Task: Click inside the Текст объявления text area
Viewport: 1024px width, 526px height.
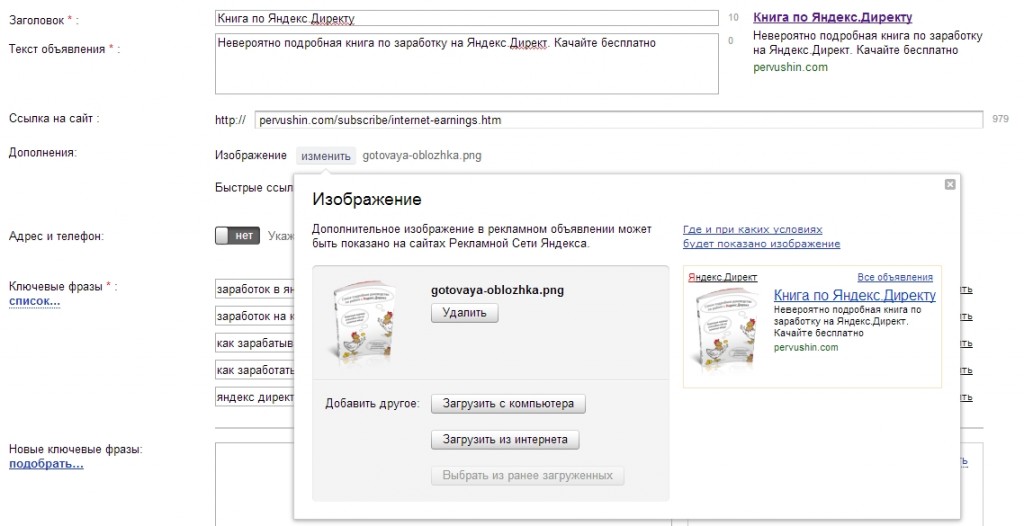Action: (x=466, y=64)
